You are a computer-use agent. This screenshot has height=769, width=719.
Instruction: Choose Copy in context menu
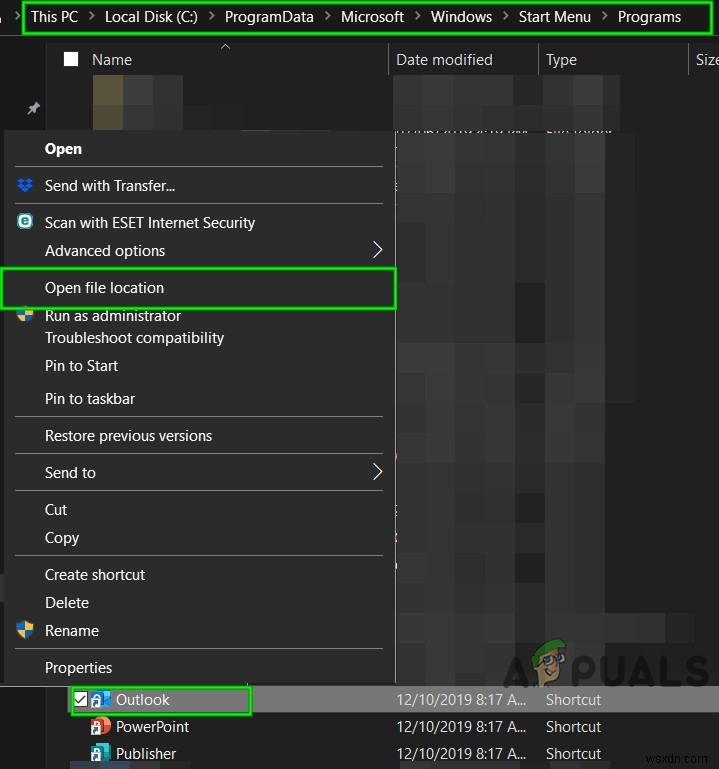pyautogui.click(x=62, y=538)
